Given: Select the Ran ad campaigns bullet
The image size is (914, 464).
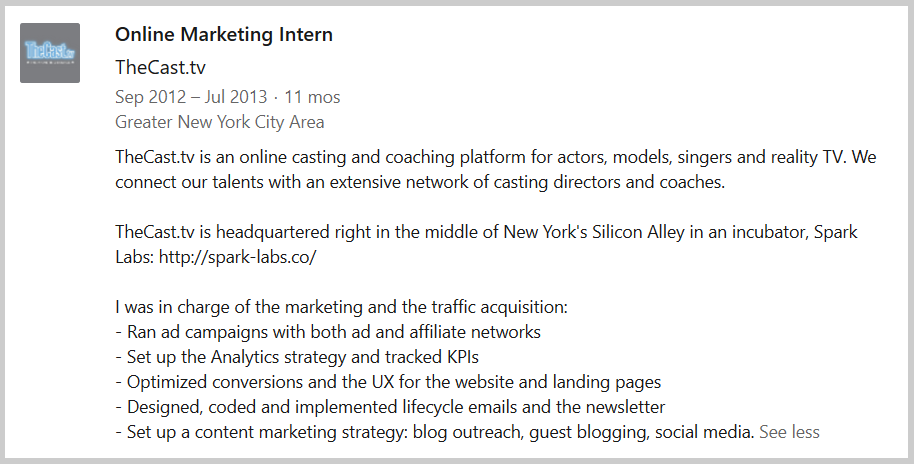Looking at the screenshot, I should [328, 332].
